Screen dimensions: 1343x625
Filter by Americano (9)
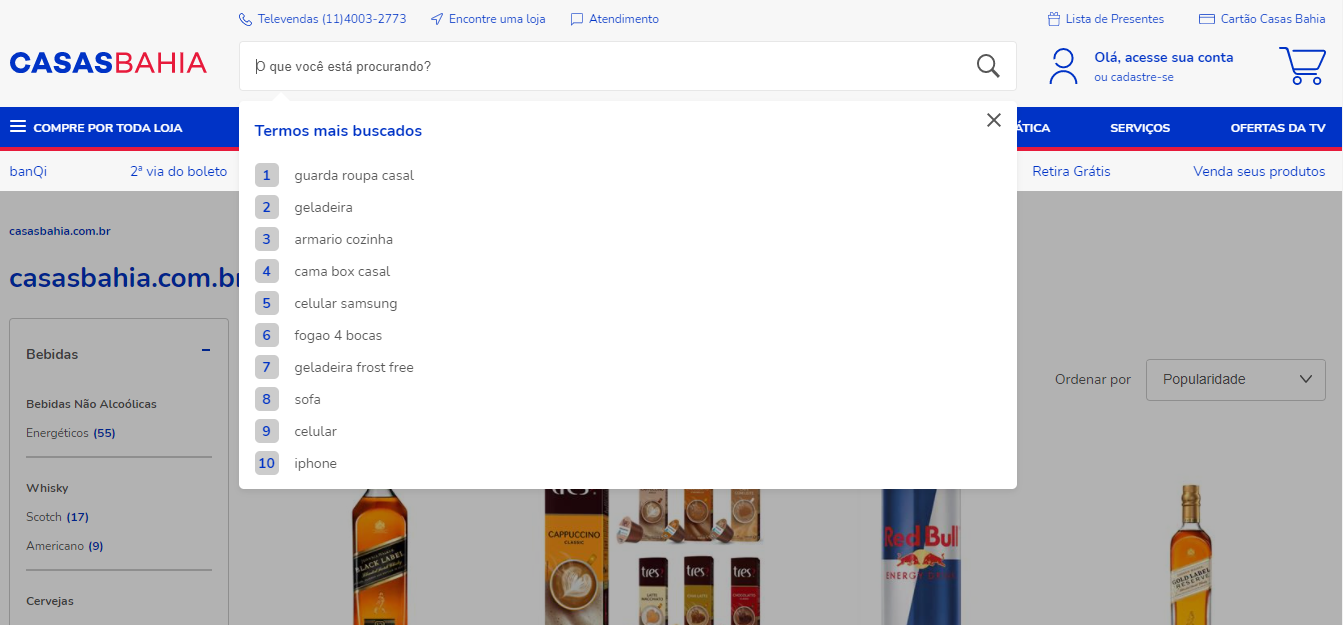[x=64, y=546]
